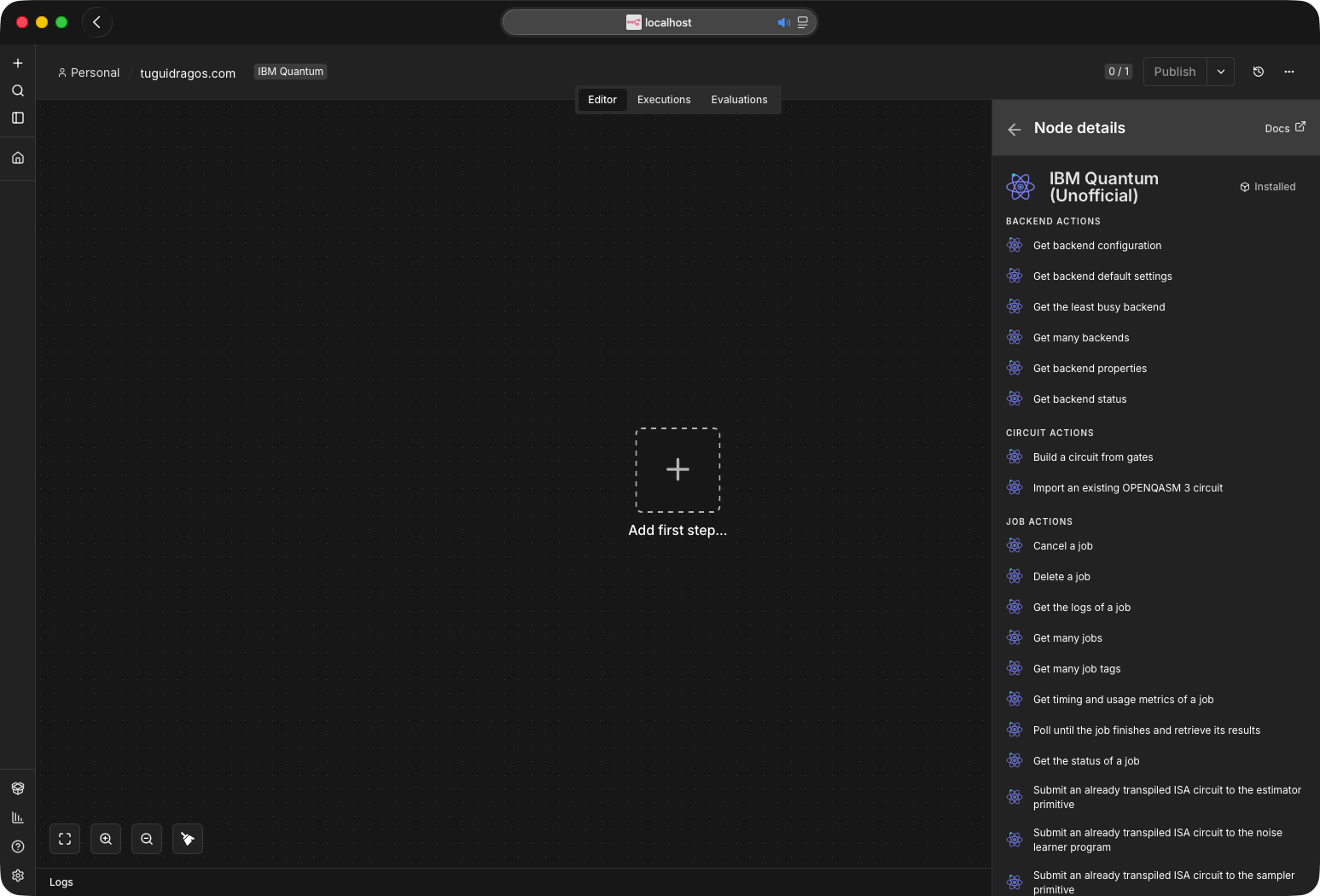Click the tidy up workflow icon

[x=188, y=839]
